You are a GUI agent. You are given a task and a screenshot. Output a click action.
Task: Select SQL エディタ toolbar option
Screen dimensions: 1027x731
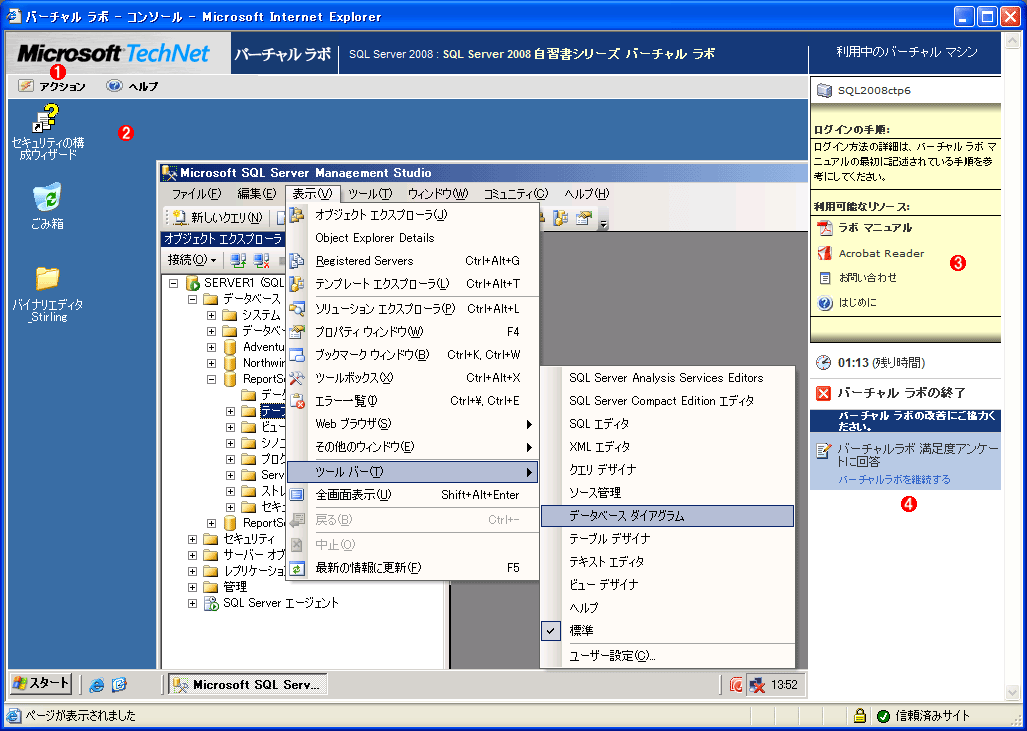click(x=667, y=424)
